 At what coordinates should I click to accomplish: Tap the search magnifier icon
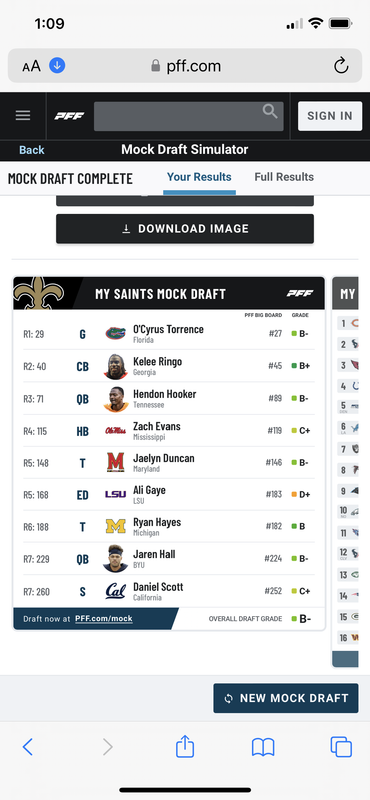tap(270, 111)
